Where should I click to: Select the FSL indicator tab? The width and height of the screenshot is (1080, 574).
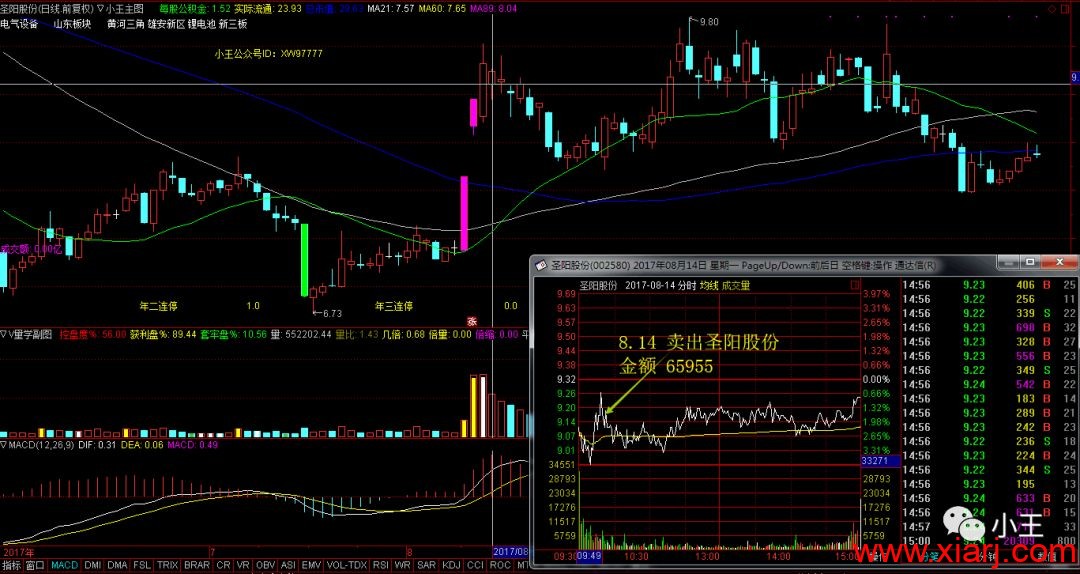(x=142, y=565)
